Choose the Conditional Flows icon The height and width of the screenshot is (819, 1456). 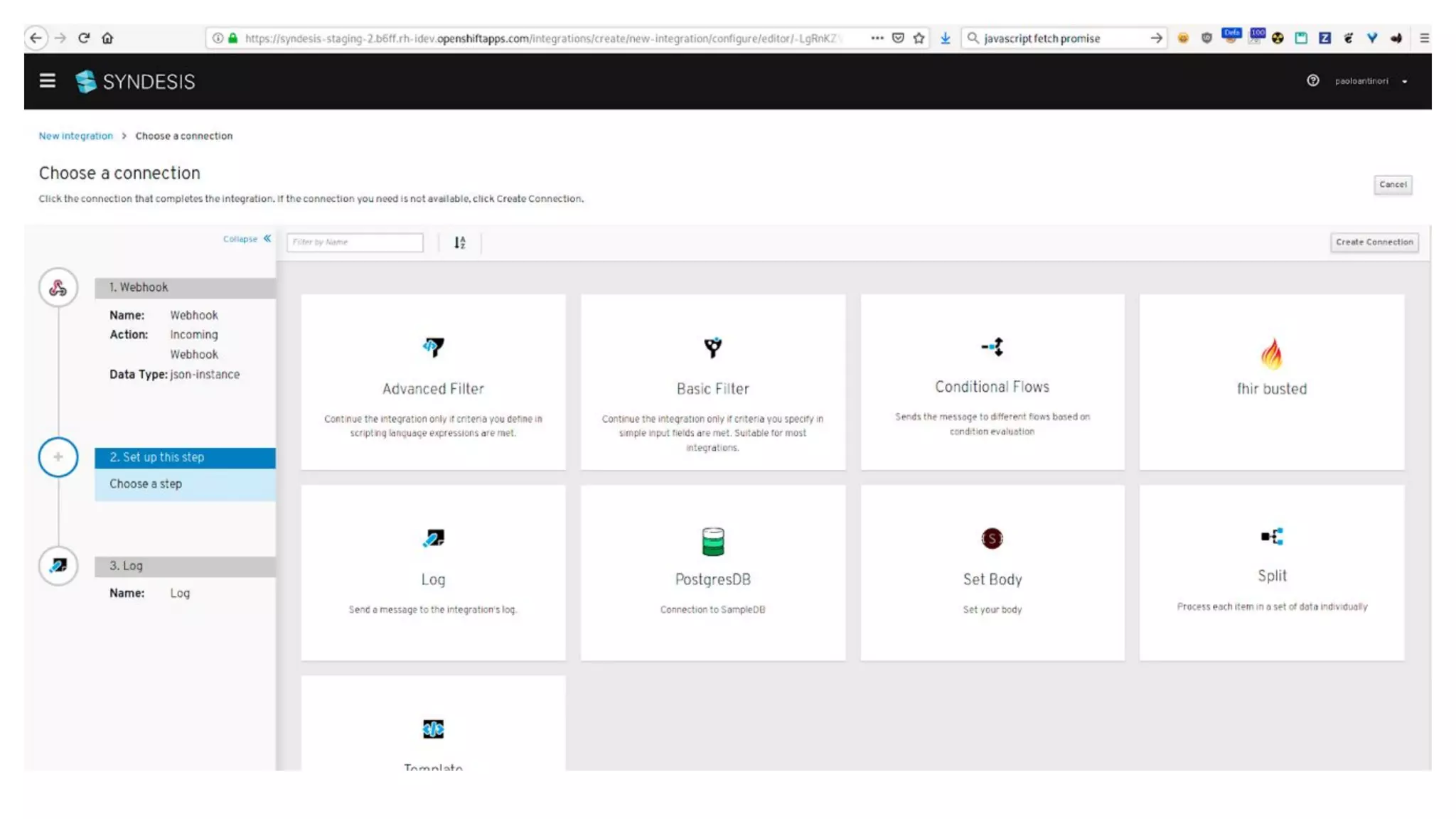[x=992, y=347]
